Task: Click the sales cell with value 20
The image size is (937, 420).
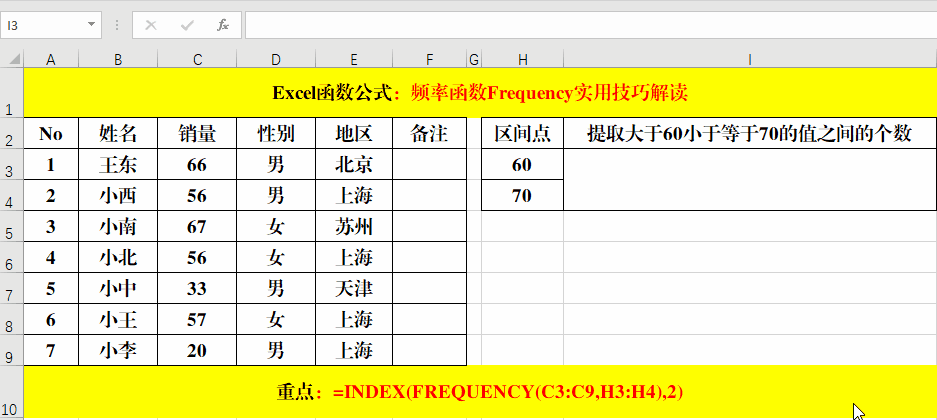Action: [197, 351]
